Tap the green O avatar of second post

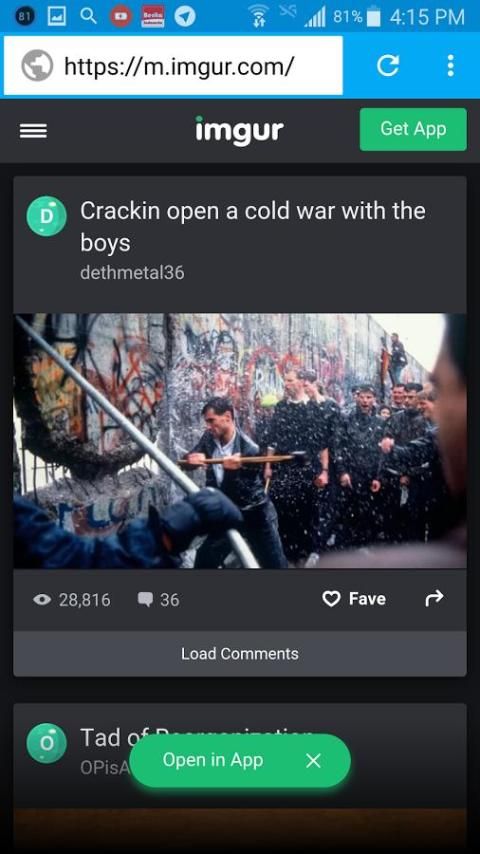point(46,743)
